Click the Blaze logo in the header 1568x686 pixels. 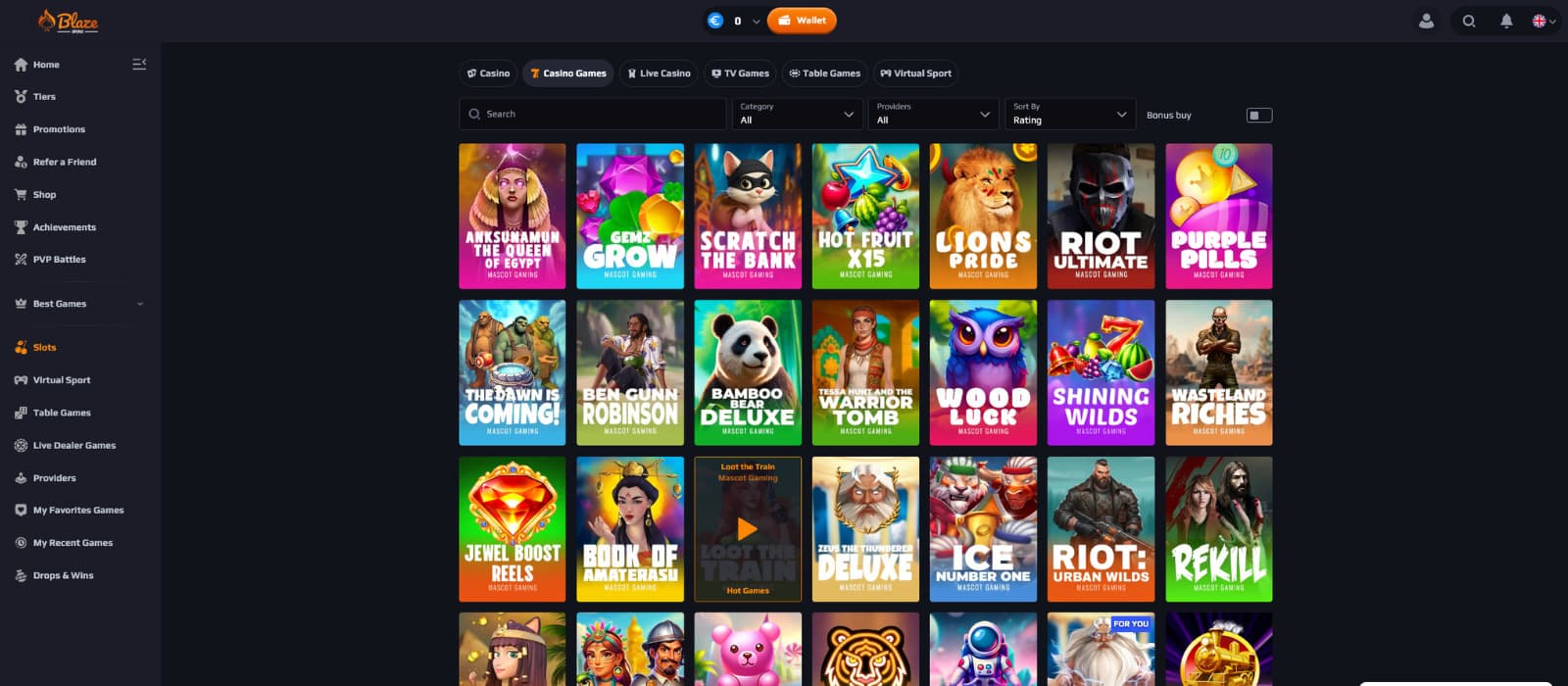pyautogui.click(x=68, y=21)
